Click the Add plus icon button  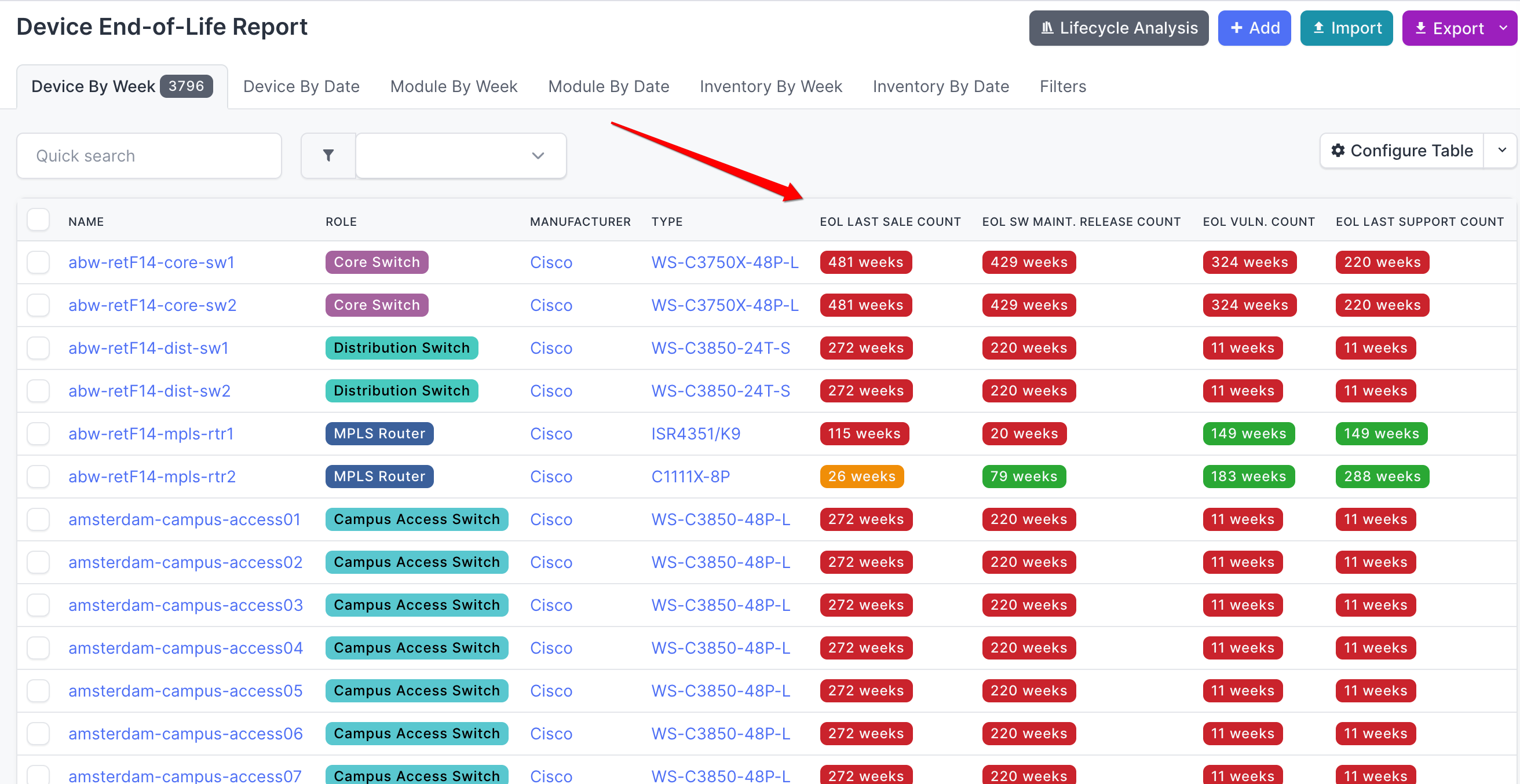coord(1254,28)
